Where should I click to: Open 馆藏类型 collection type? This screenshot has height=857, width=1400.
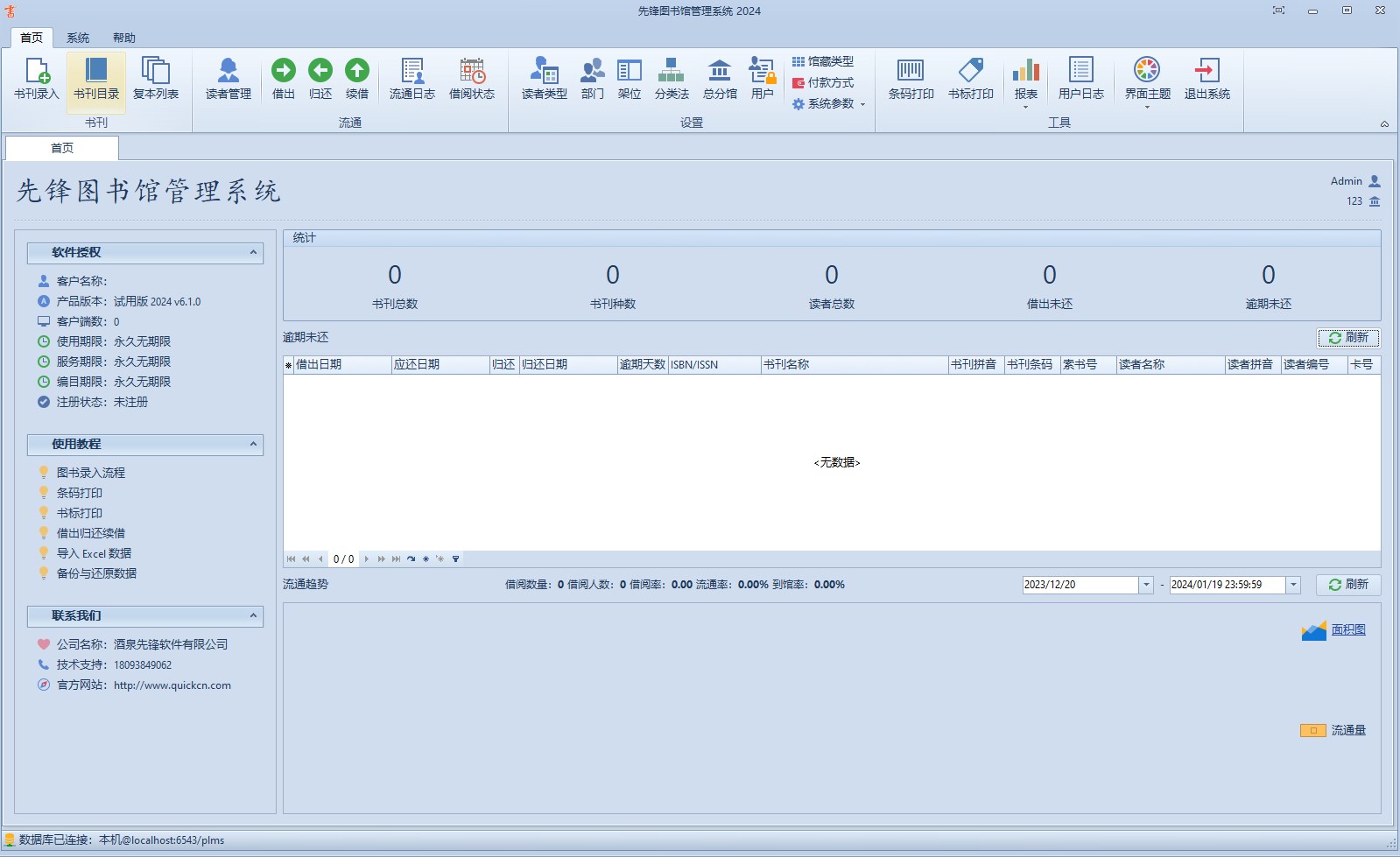tap(823, 61)
